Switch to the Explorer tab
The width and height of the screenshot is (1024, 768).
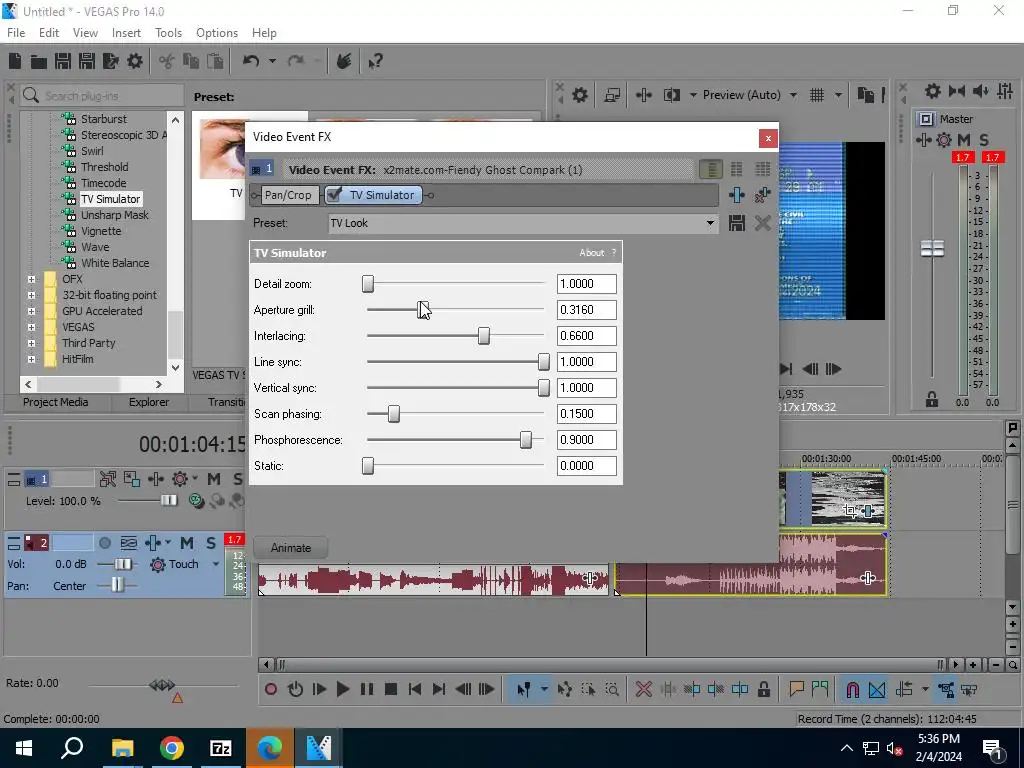(x=149, y=402)
